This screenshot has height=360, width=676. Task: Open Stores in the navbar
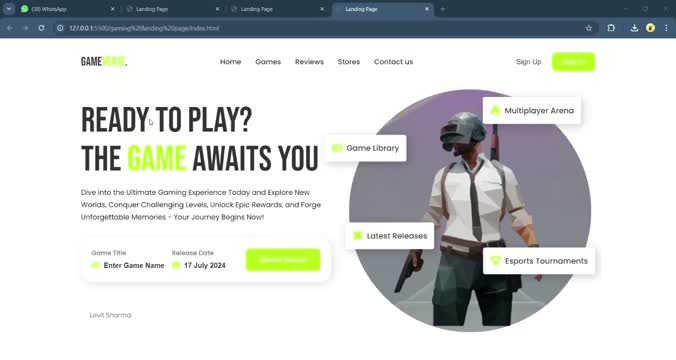(349, 62)
